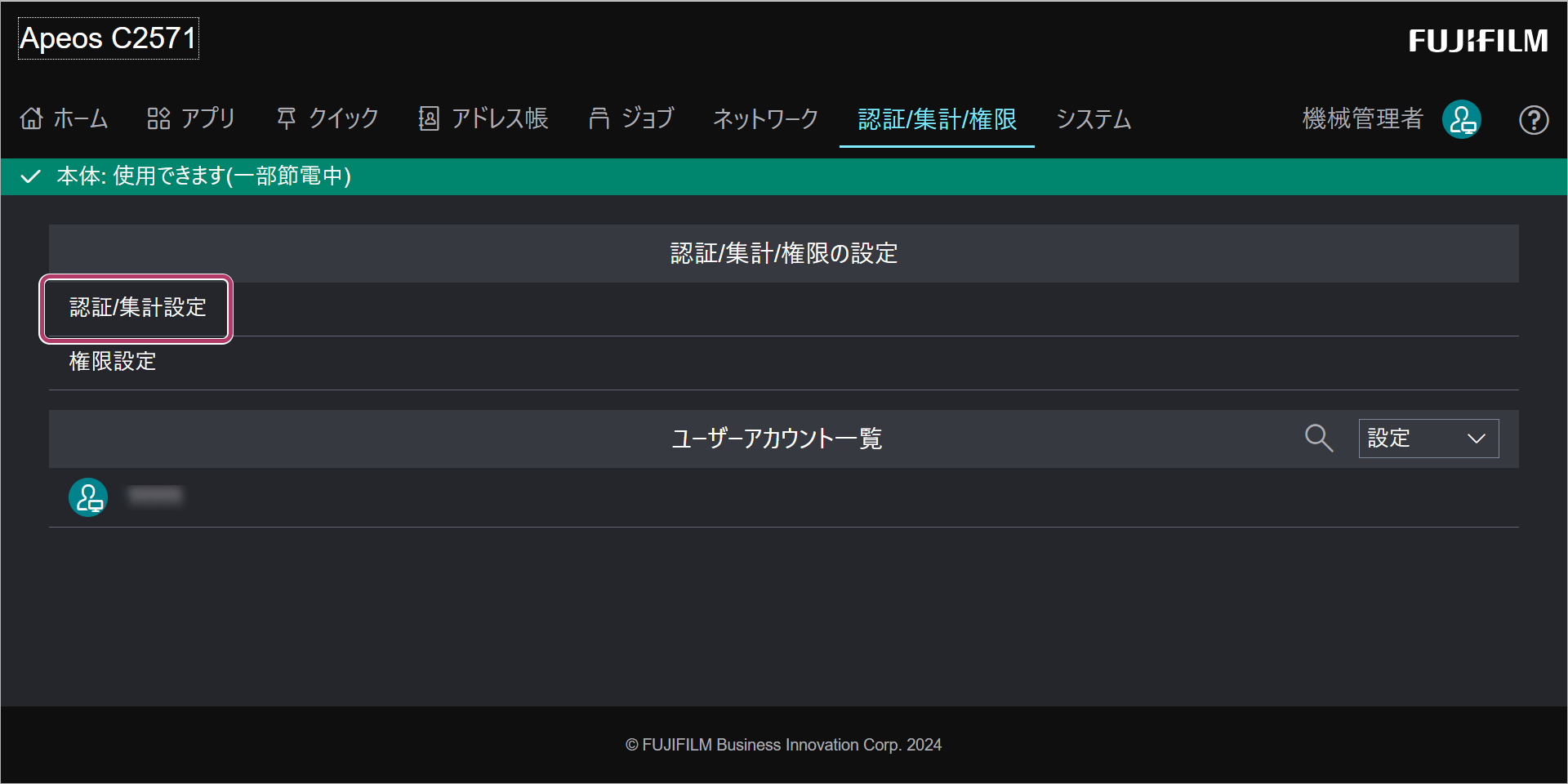Open 権限設定 item

(113, 362)
